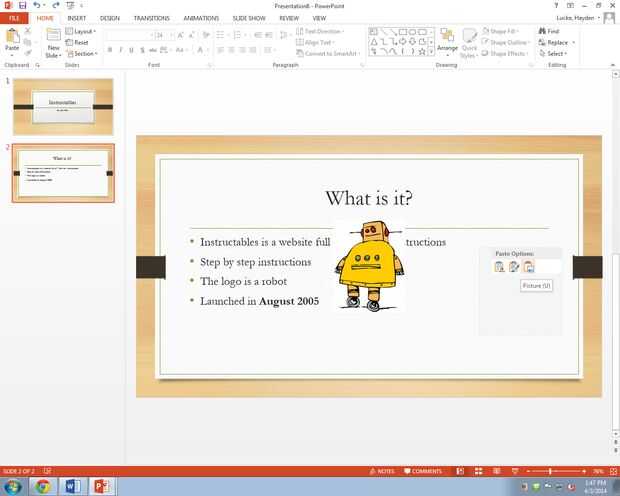
Task: Click the Undo arrow icon
Action: click(x=36, y=6)
